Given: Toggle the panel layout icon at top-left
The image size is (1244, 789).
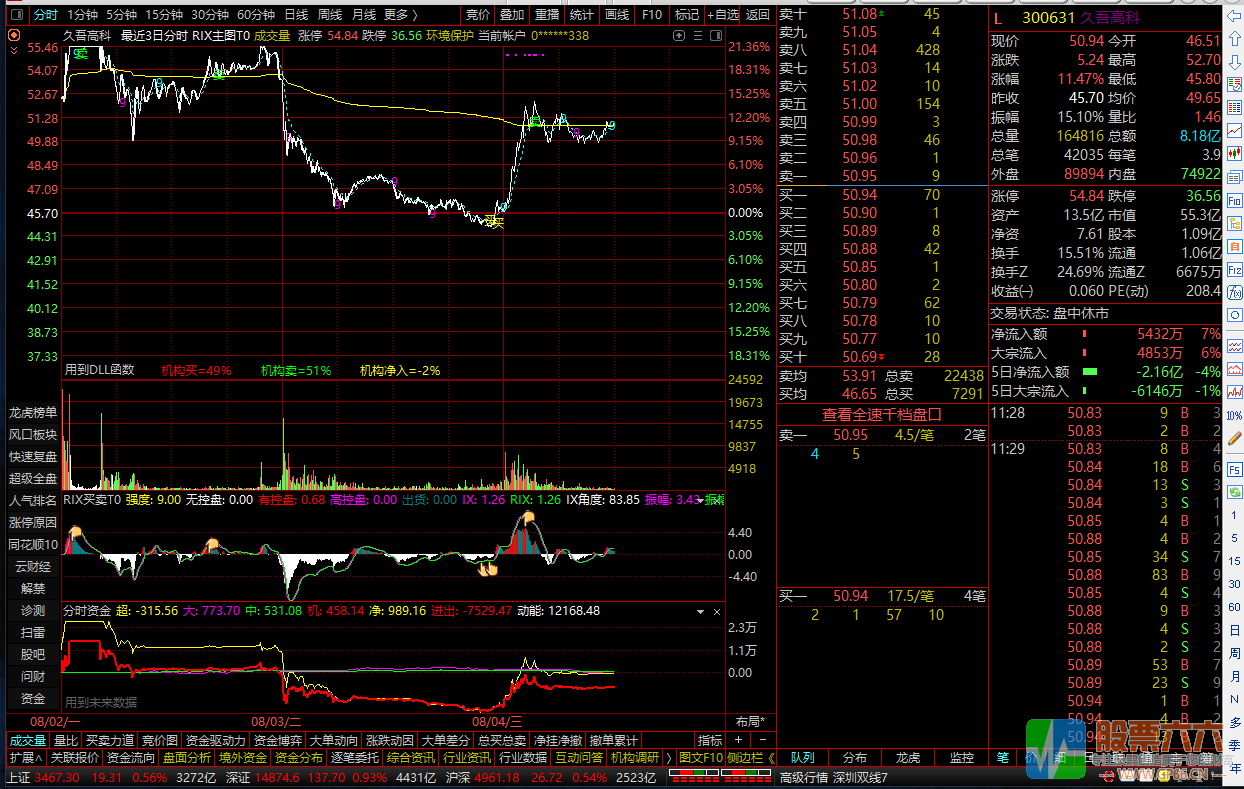Looking at the screenshot, I should [16, 15].
